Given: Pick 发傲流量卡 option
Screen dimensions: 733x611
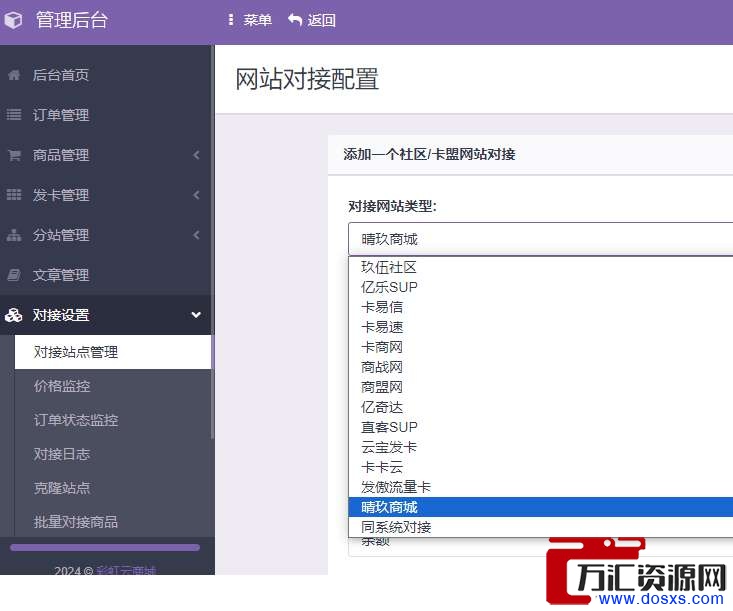Looking at the screenshot, I should (x=540, y=487).
